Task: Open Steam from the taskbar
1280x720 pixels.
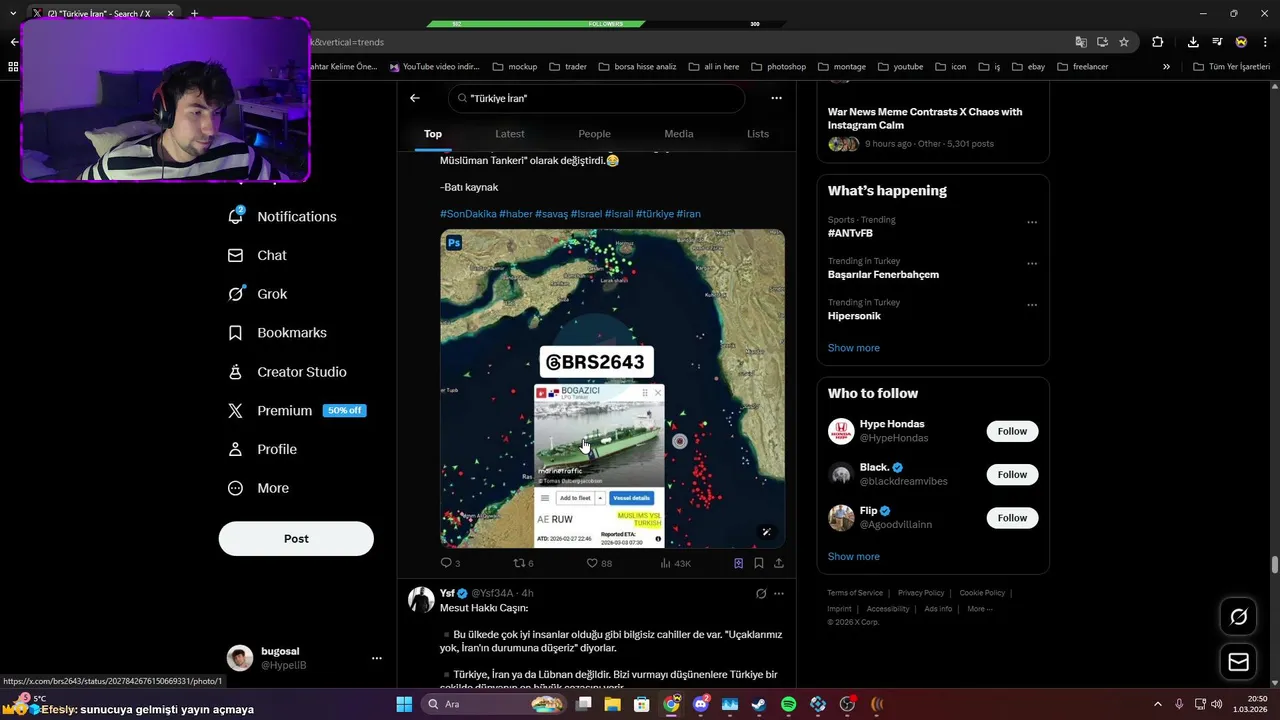Action: (x=759, y=704)
